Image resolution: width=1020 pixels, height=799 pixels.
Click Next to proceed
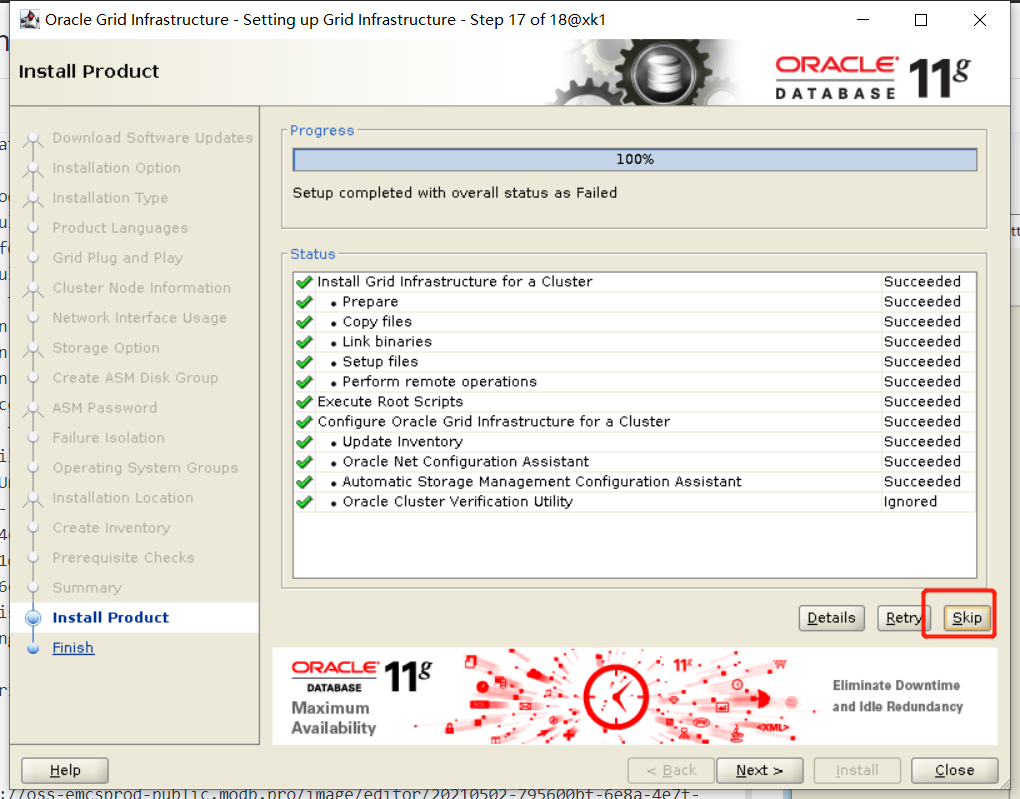[759, 770]
